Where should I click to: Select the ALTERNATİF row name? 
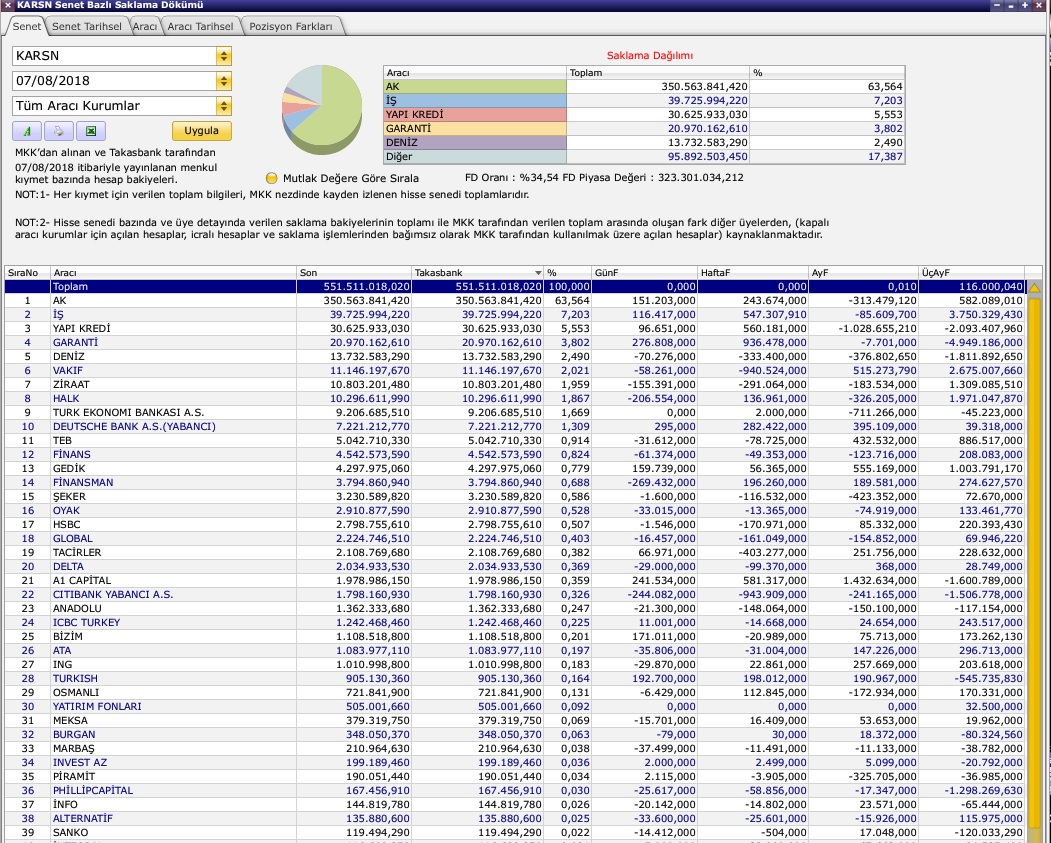click(x=82, y=819)
